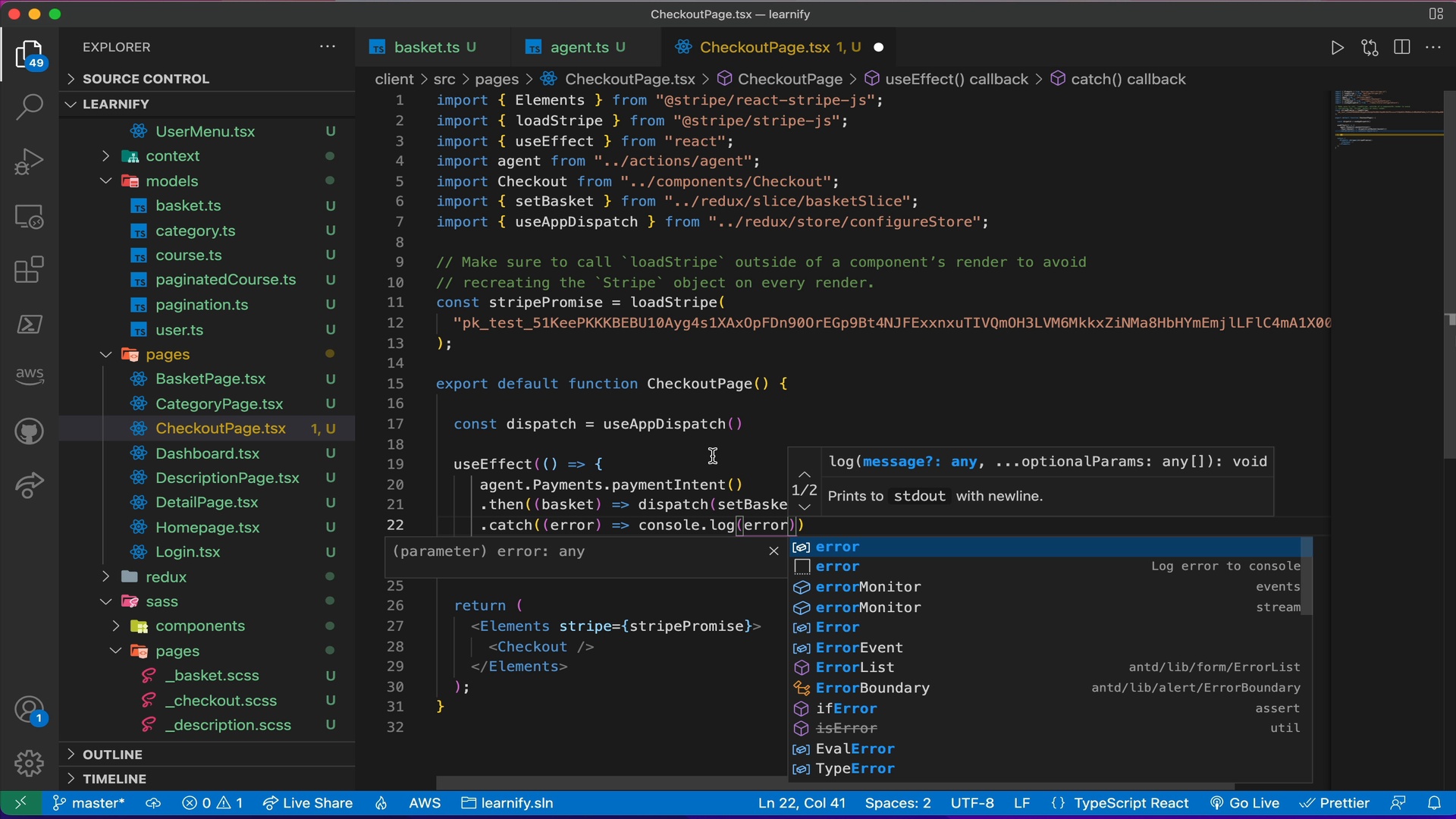This screenshot has width=1456, height=819.
Task: Switch to agent.ts tab
Action: coord(580,47)
